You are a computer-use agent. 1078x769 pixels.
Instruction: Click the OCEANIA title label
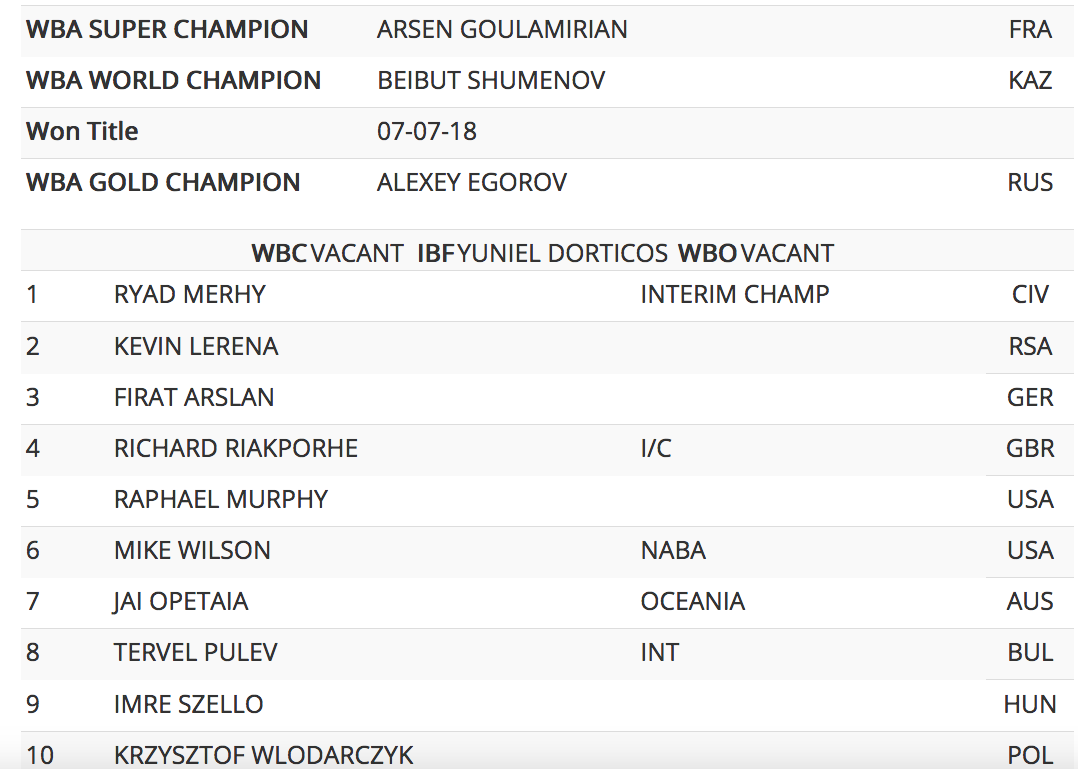click(693, 602)
